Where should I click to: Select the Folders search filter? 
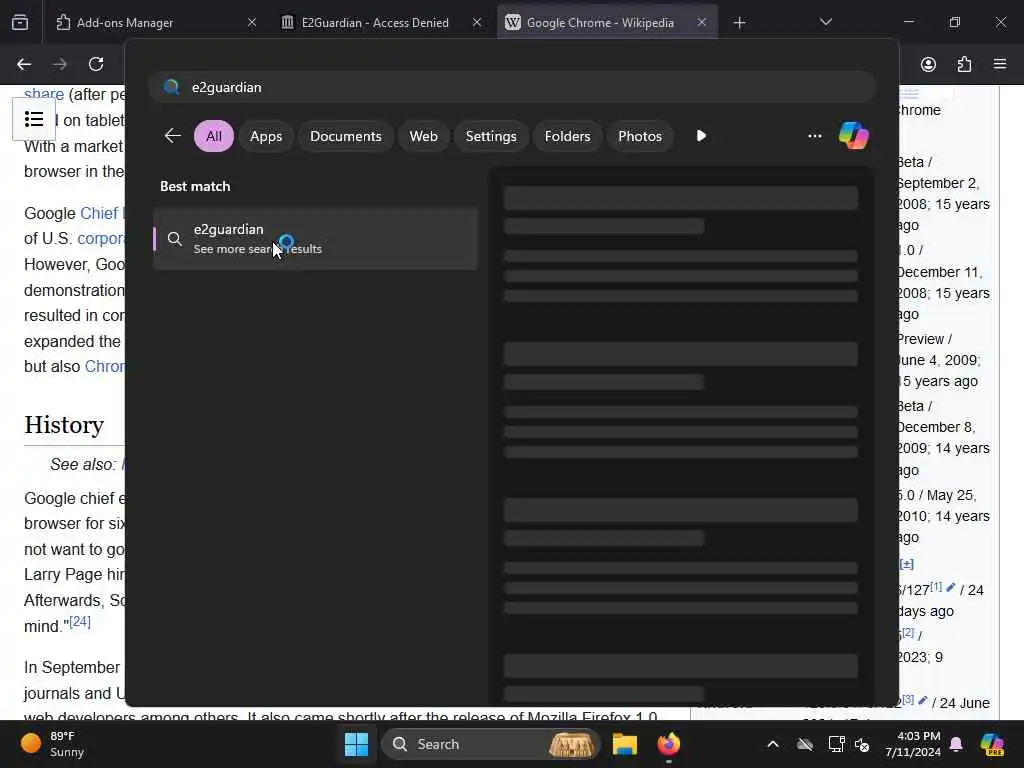(x=567, y=136)
